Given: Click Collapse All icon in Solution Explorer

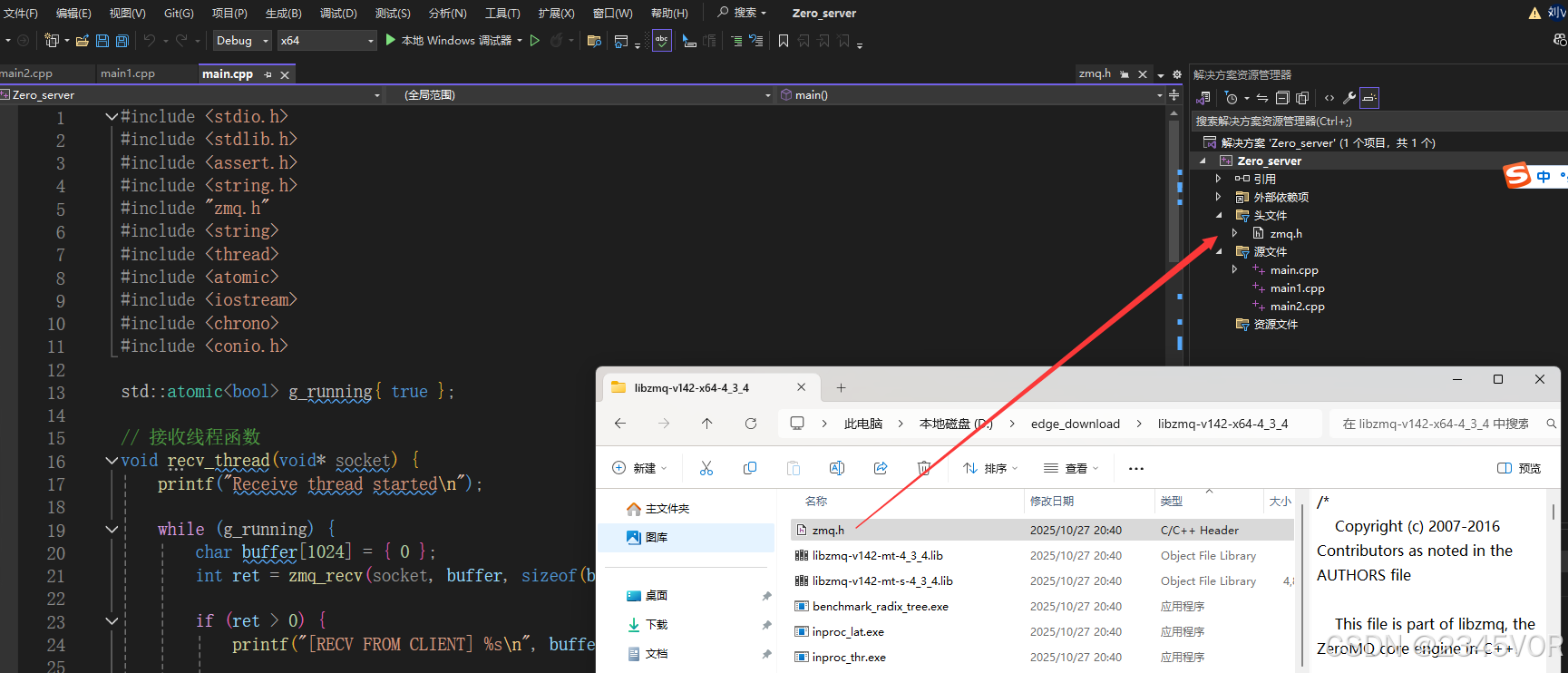Looking at the screenshot, I should 1282,98.
